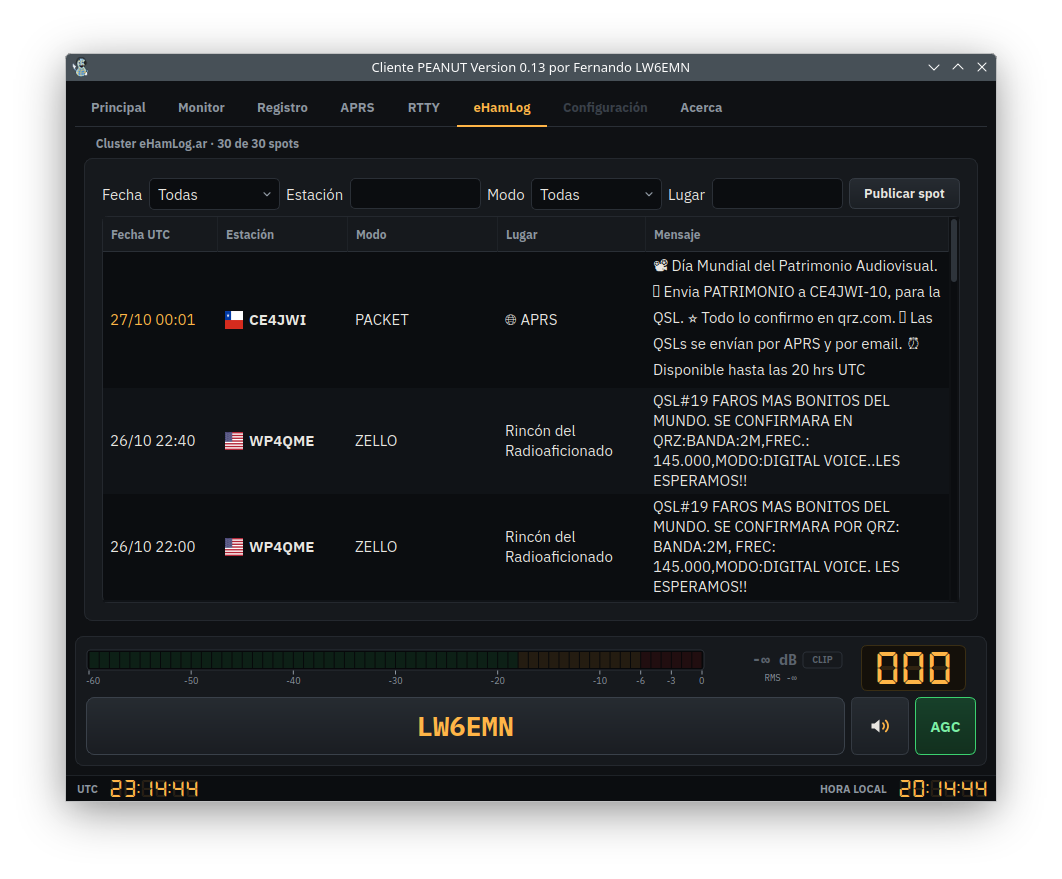
Task: Open the Modo dropdown
Action: [596, 194]
